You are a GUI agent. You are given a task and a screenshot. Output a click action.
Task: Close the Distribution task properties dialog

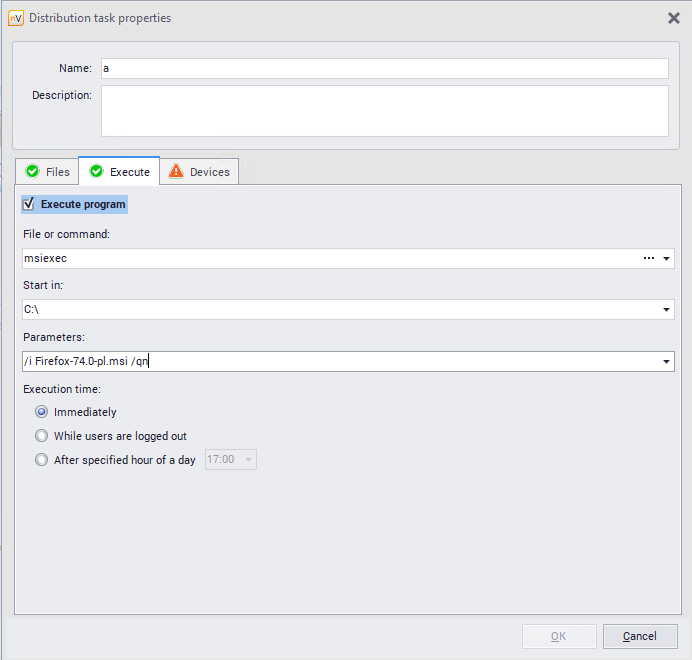(x=674, y=18)
